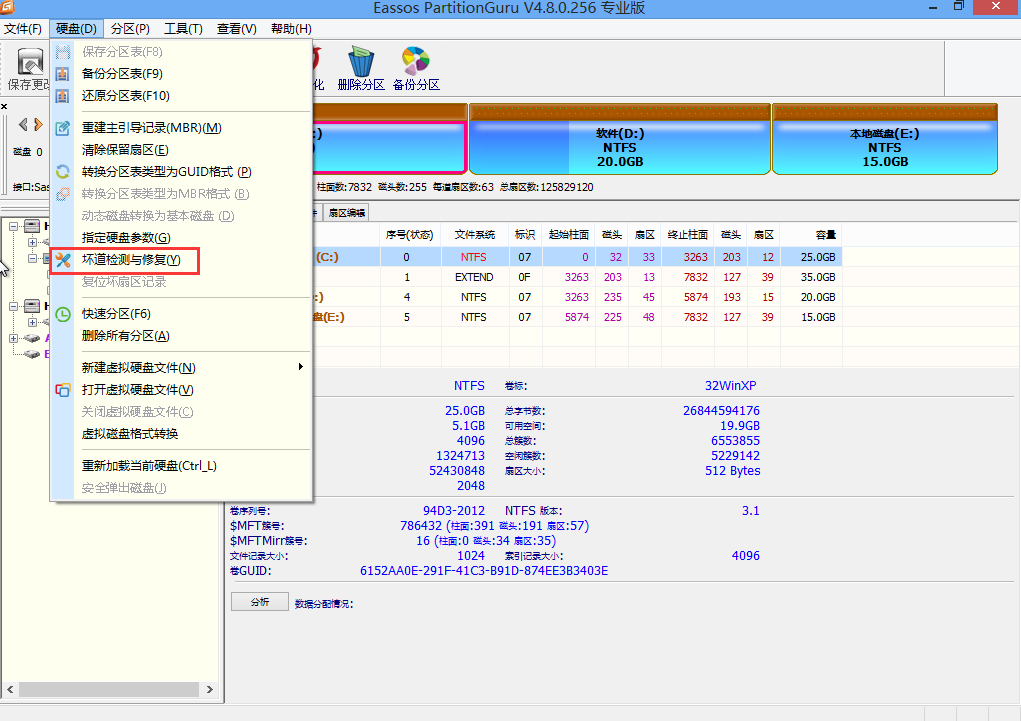1021x721 pixels.
Task: Click the 容量 column header
Action: coord(811,234)
